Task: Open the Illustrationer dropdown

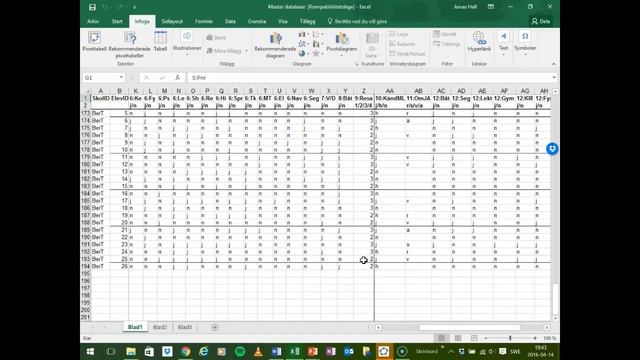Action: point(187,43)
